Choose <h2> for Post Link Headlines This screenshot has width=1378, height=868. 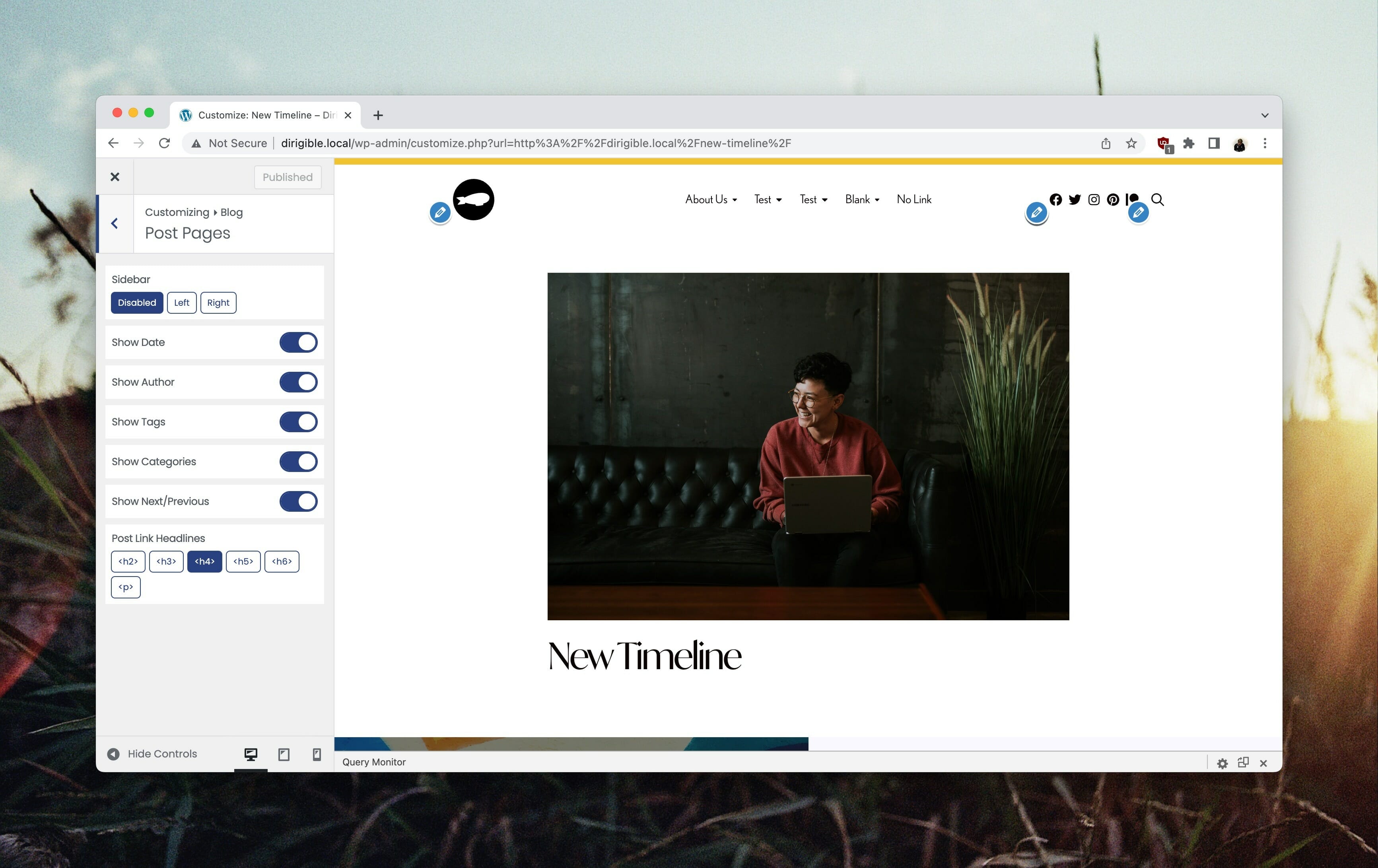click(x=128, y=561)
